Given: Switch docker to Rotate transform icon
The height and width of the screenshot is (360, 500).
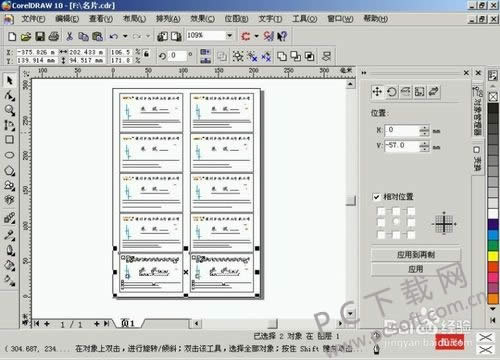Looking at the screenshot, I should pos(392,91).
